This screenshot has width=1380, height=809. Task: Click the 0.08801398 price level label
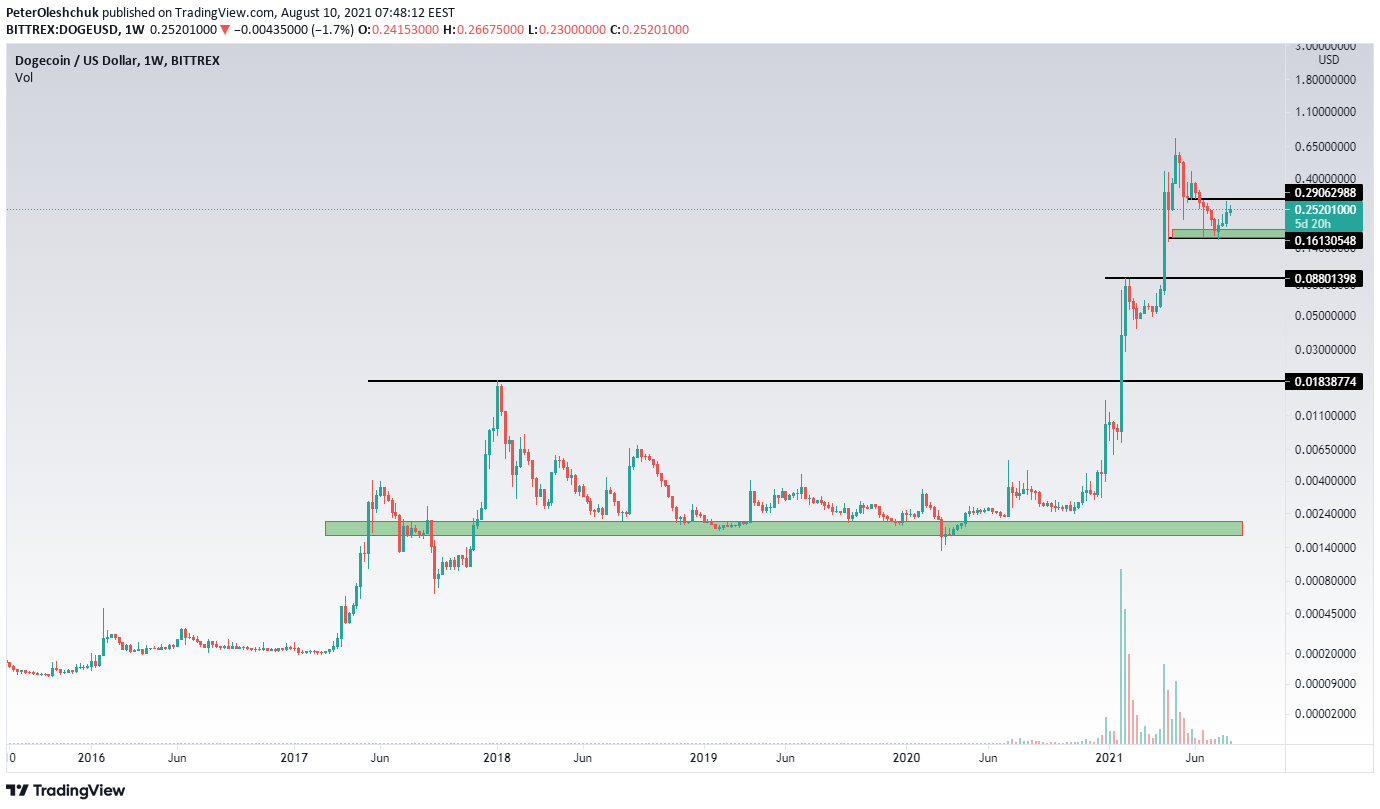click(1324, 279)
